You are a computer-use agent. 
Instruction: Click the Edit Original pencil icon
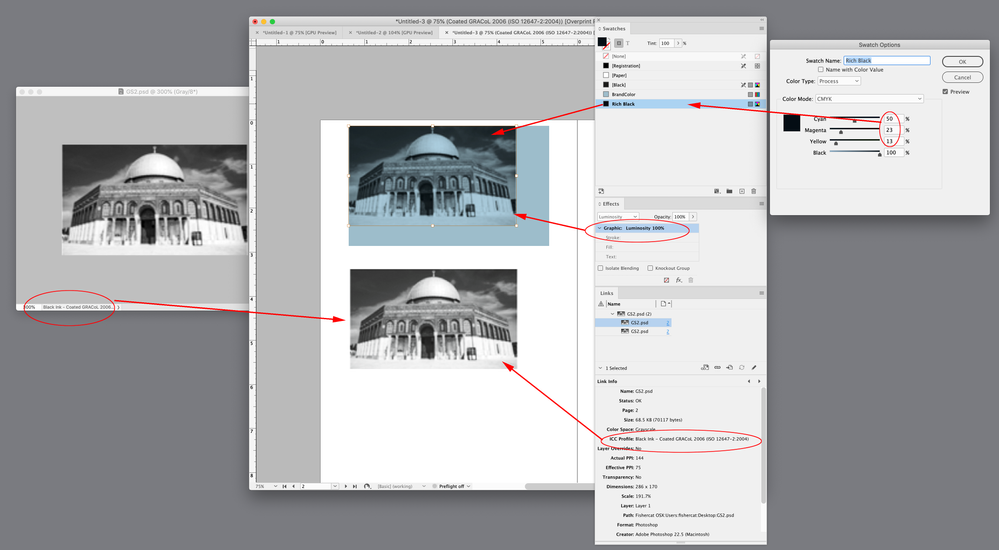pyautogui.click(x=754, y=368)
